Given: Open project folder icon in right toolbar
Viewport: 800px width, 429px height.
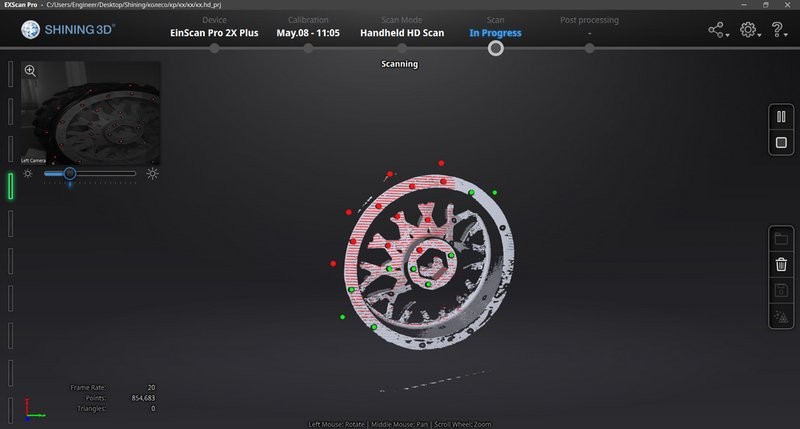Looking at the screenshot, I should click(x=781, y=238).
